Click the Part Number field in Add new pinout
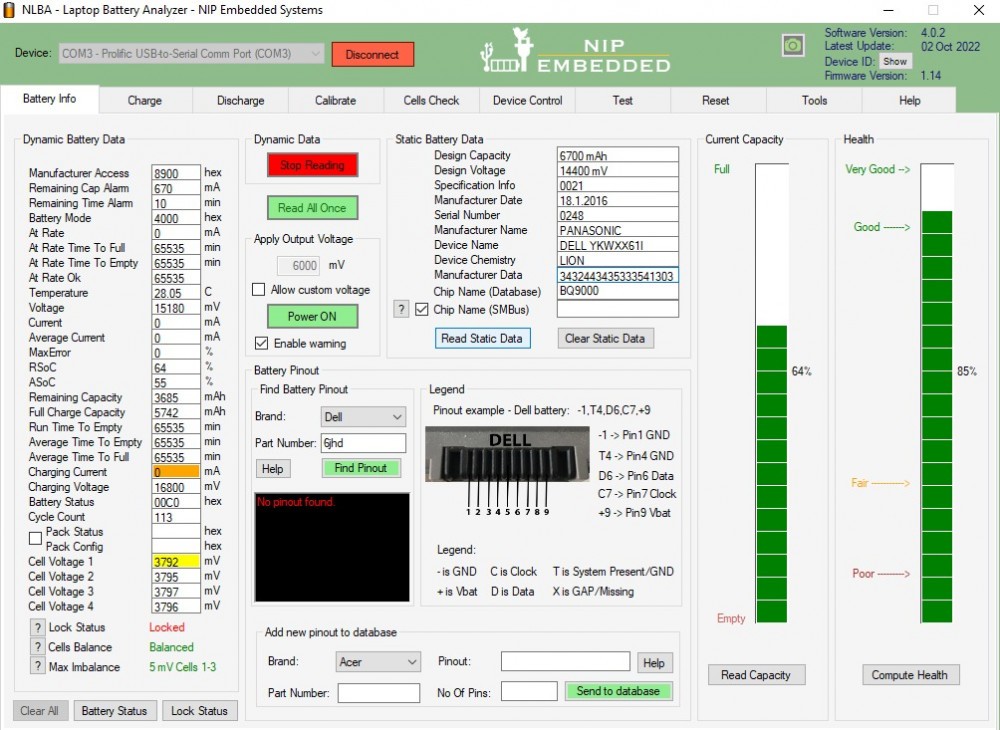1000x730 pixels. click(x=379, y=693)
